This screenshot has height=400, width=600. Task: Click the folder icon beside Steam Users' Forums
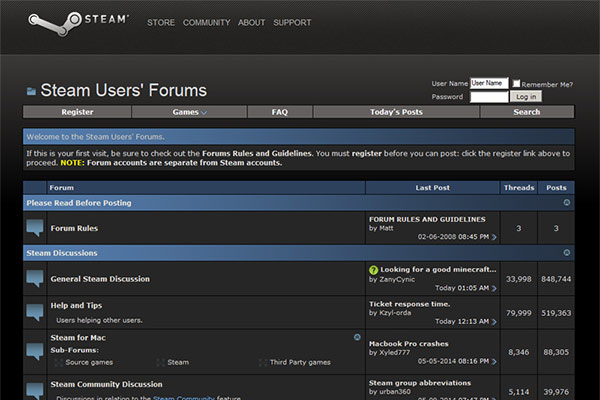click(x=31, y=91)
